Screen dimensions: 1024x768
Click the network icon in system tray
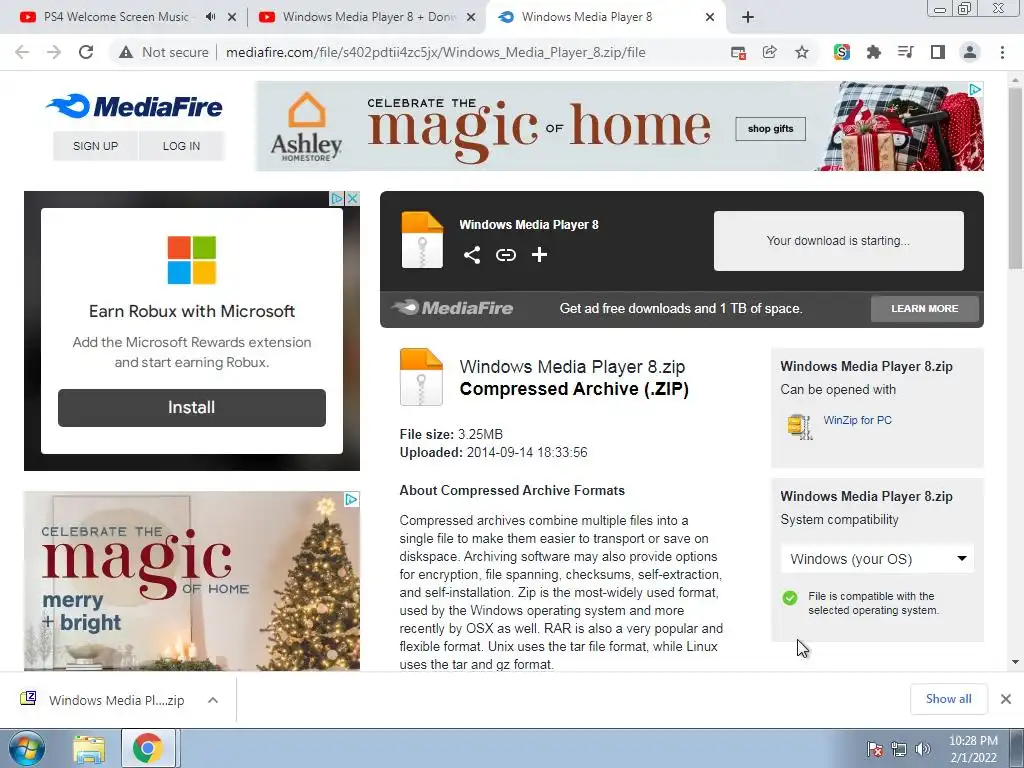(x=899, y=749)
